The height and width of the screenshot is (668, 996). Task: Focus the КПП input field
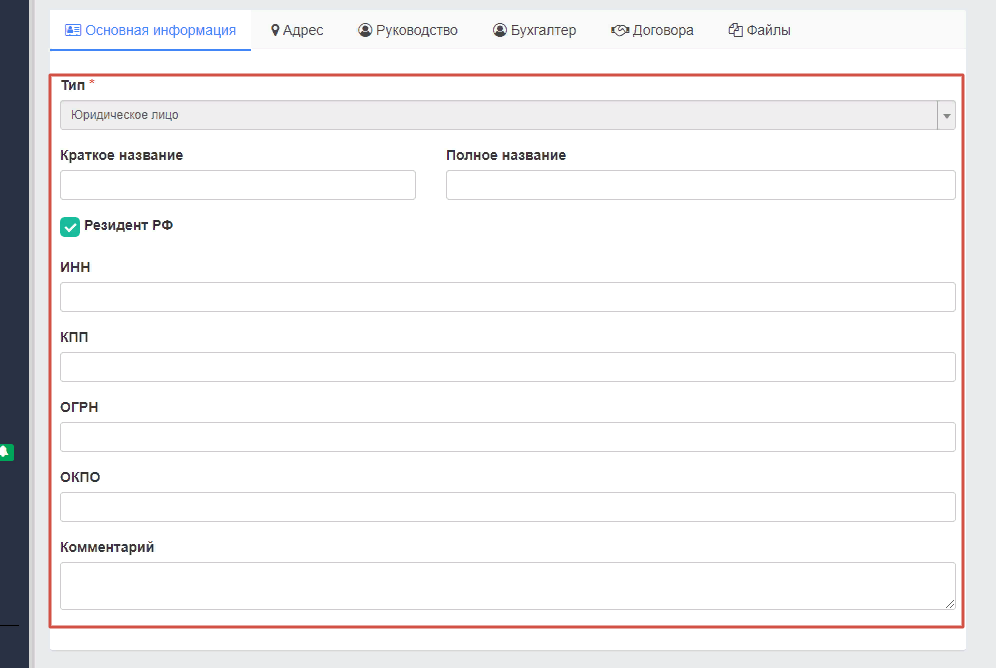508,367
